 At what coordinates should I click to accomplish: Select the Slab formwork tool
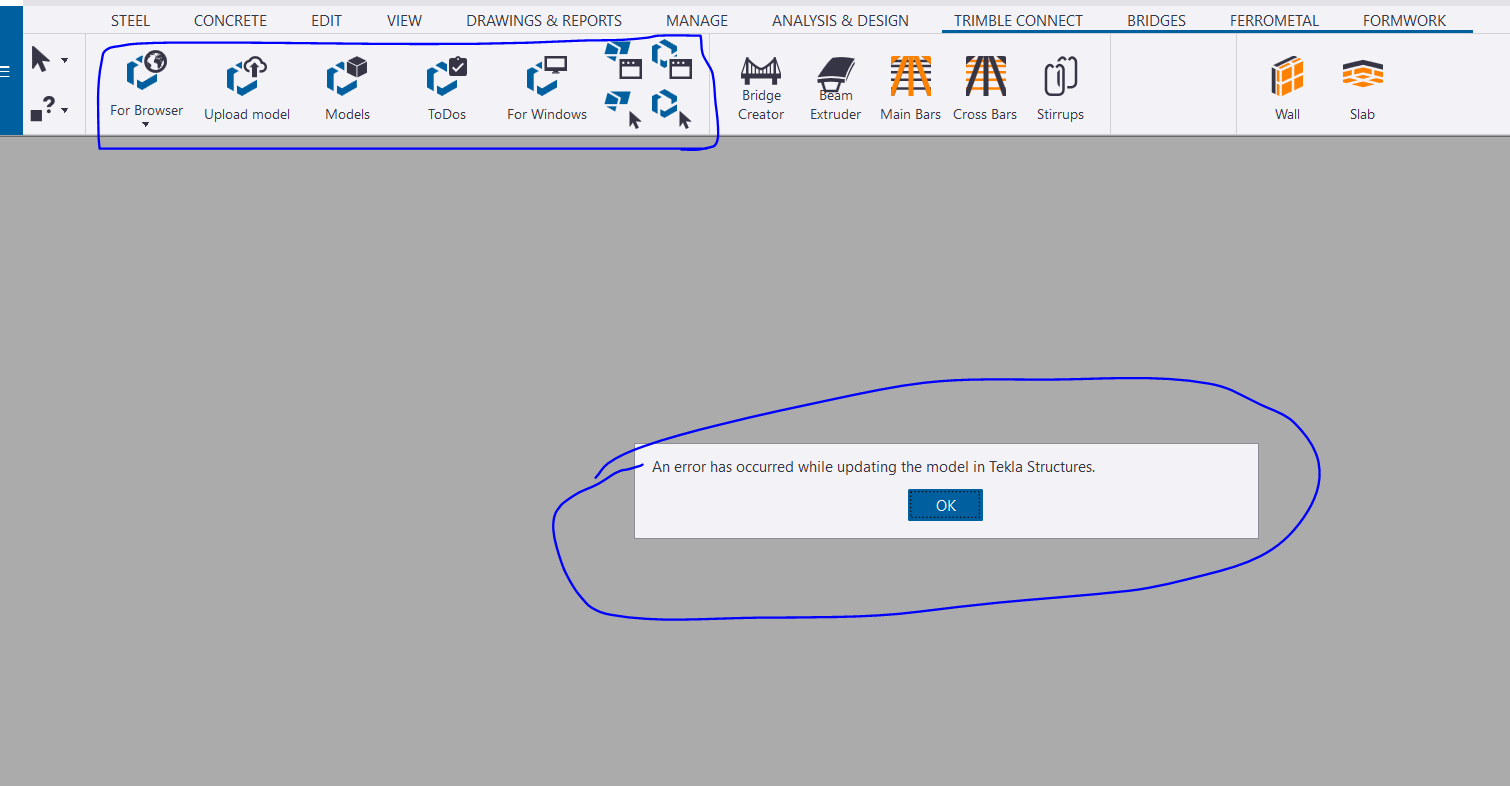(1362, 88)
